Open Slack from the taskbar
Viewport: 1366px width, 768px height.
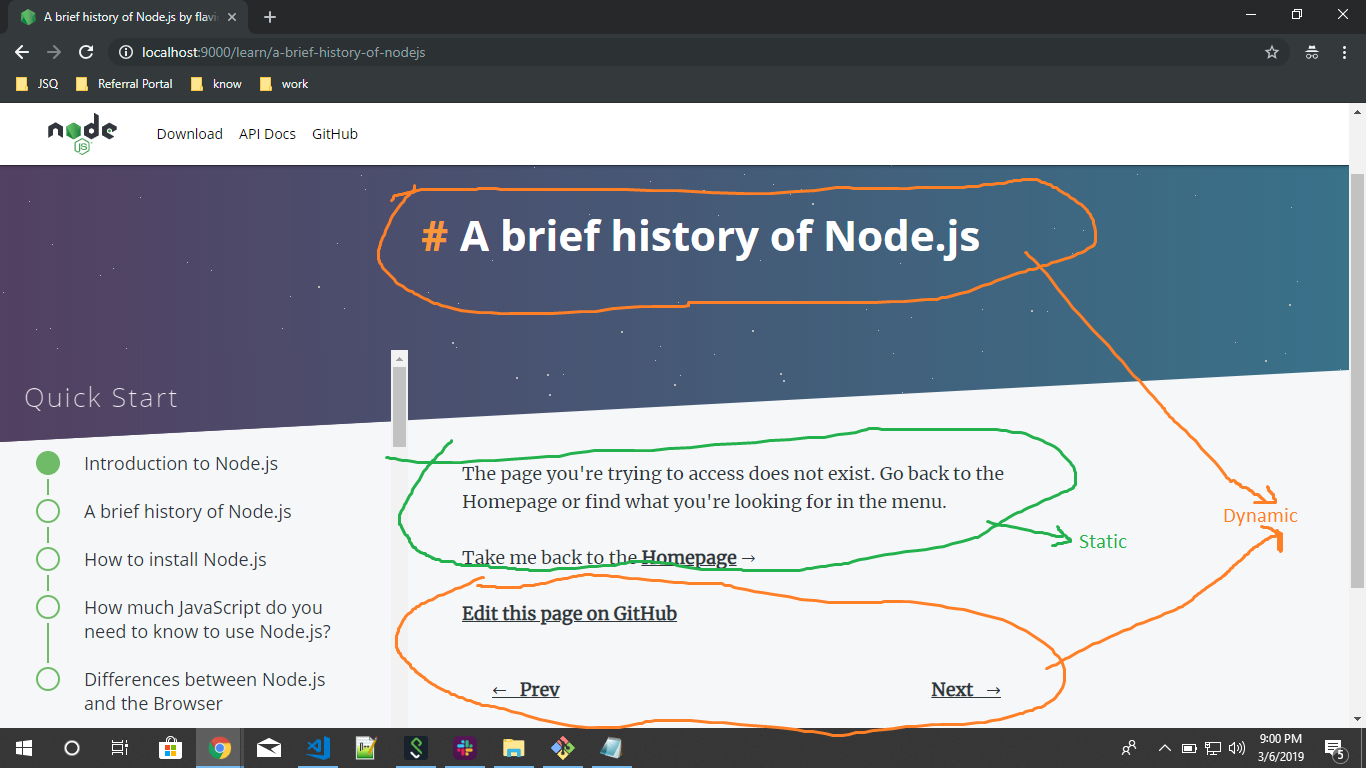pyautogui.click(x=465, y=748)
